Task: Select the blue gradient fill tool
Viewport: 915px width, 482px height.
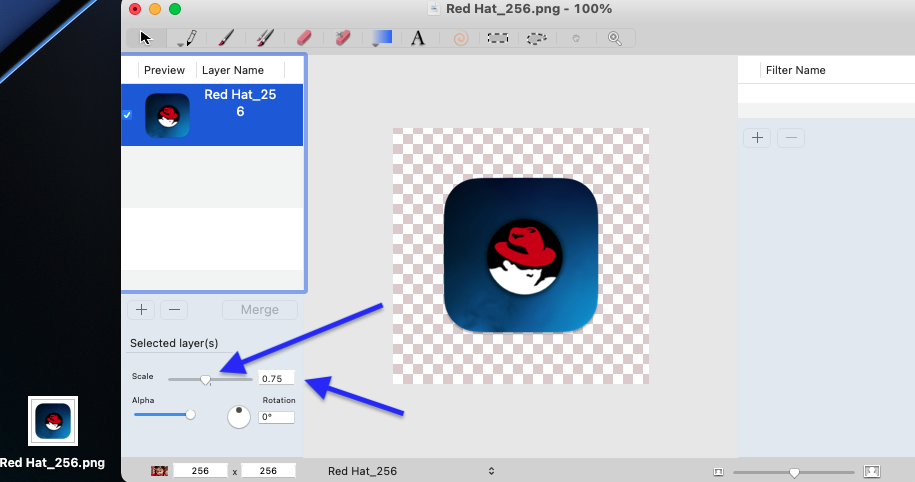Action: tap(382, 37)
